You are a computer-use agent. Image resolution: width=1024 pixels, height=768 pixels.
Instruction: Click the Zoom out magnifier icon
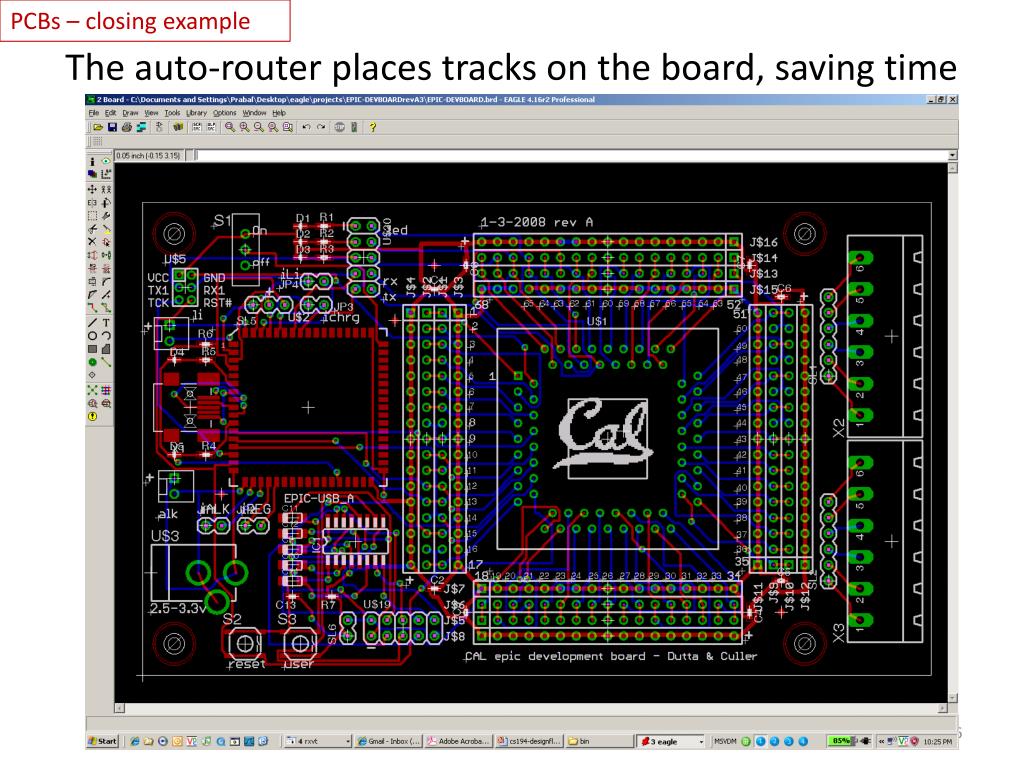tap(259, 127)
